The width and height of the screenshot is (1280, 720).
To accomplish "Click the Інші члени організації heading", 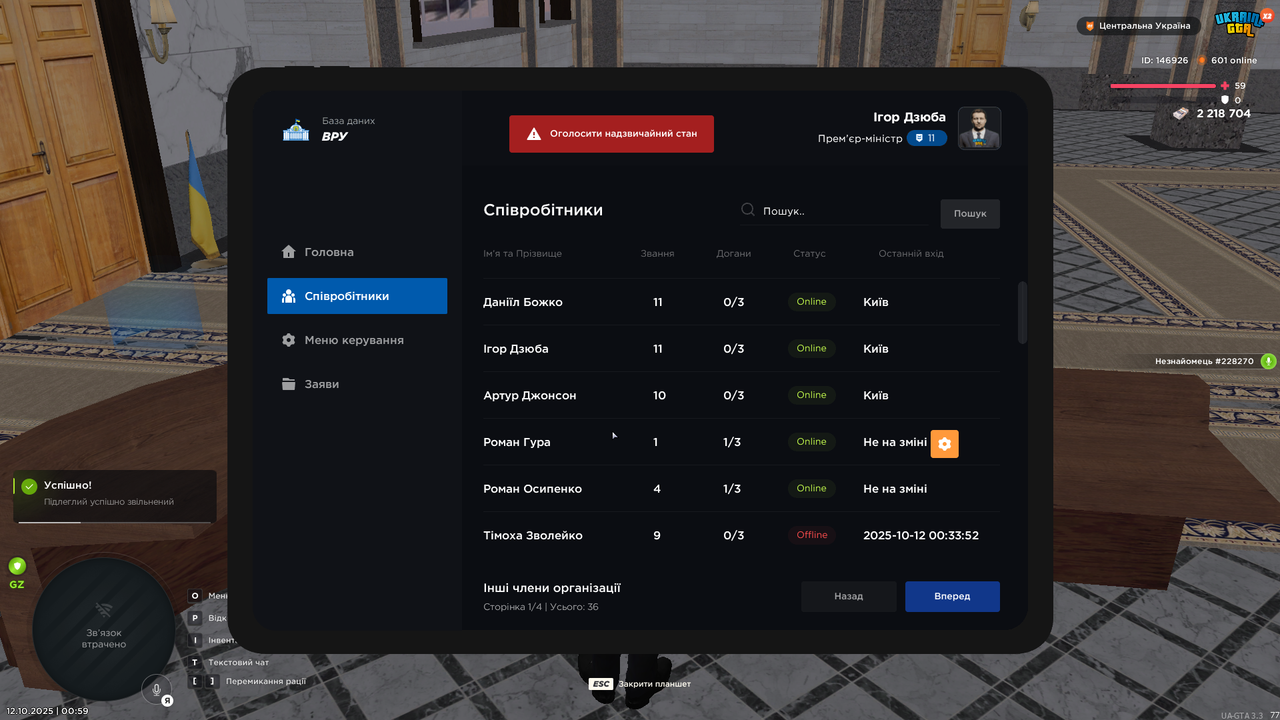I will point(552,588).
